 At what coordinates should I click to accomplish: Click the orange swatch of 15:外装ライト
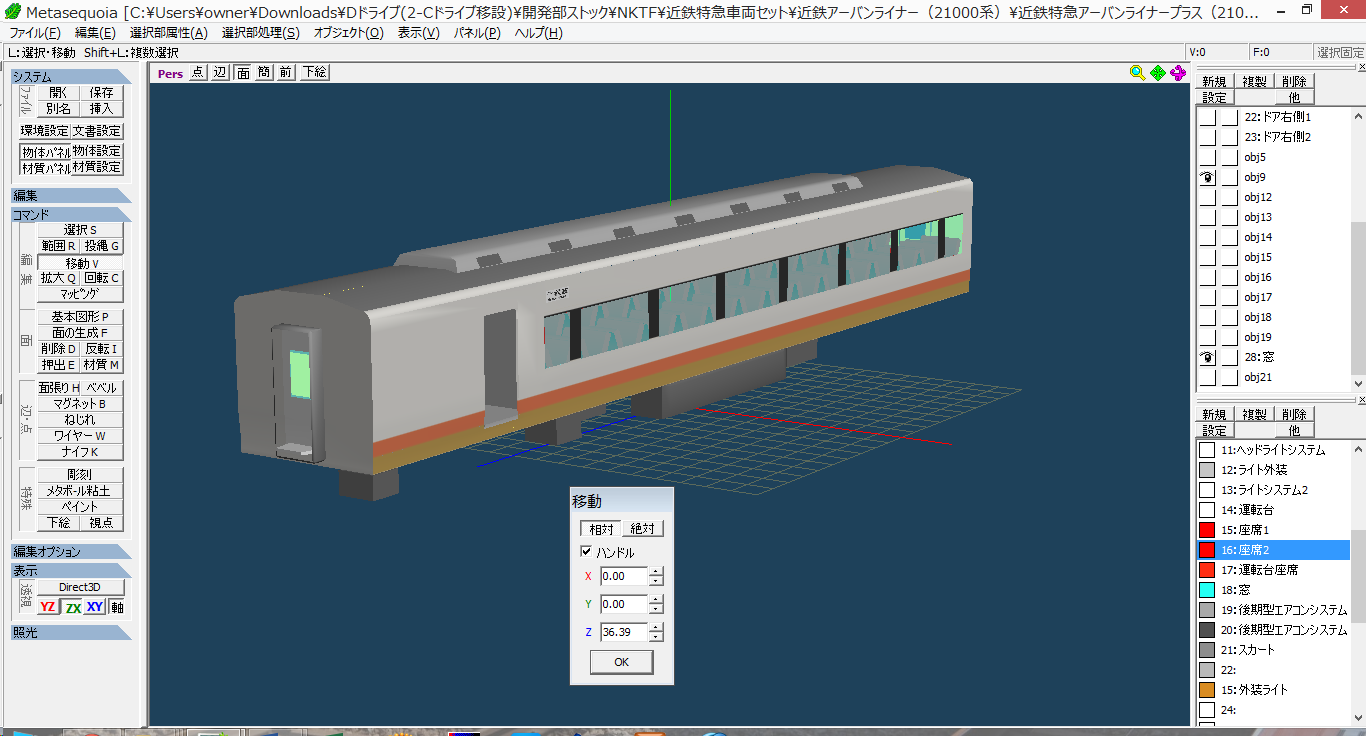(1207, 690)
